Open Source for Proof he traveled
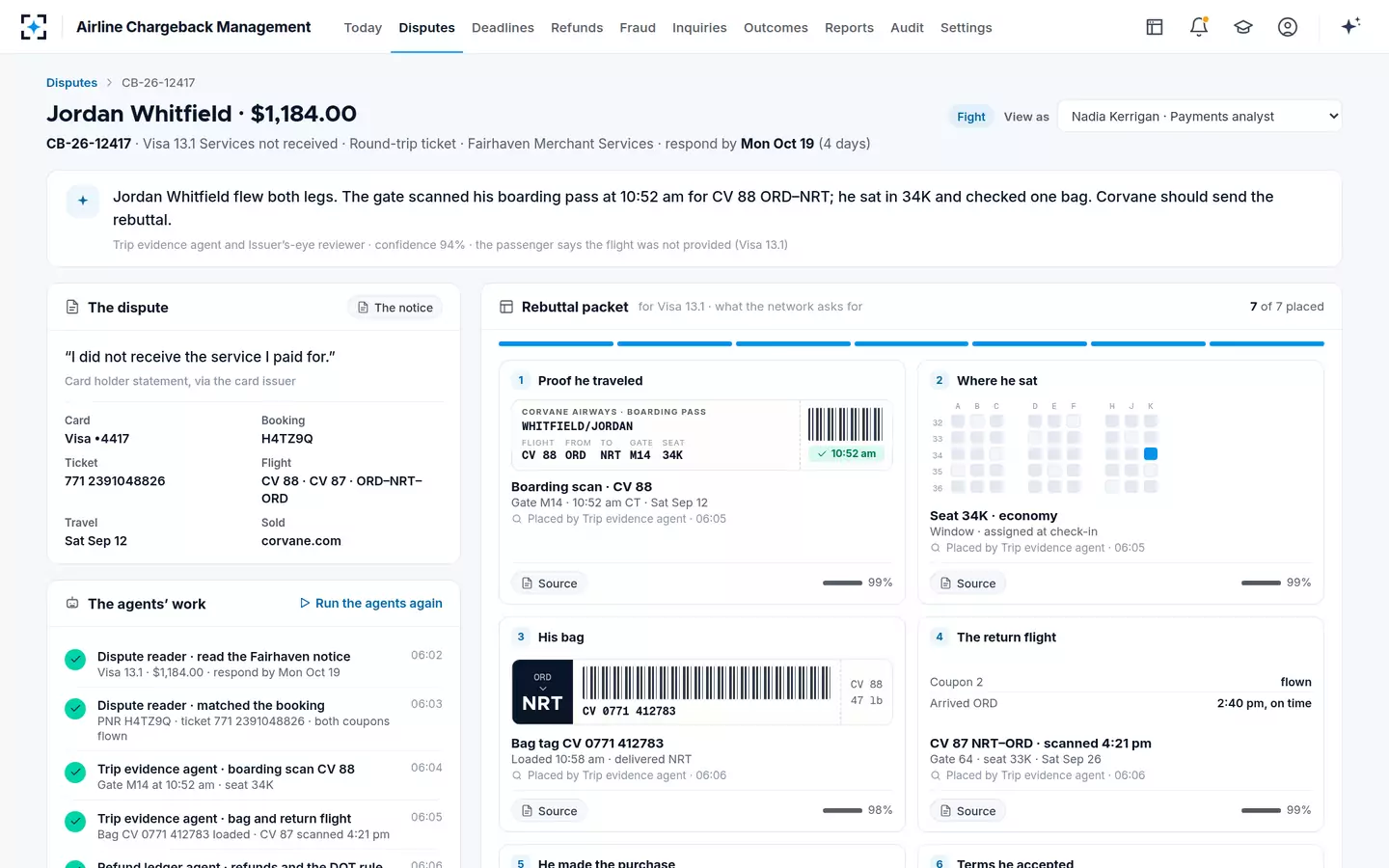The width and height of the screenshot is (1389, 868). [x=549, y=583]
